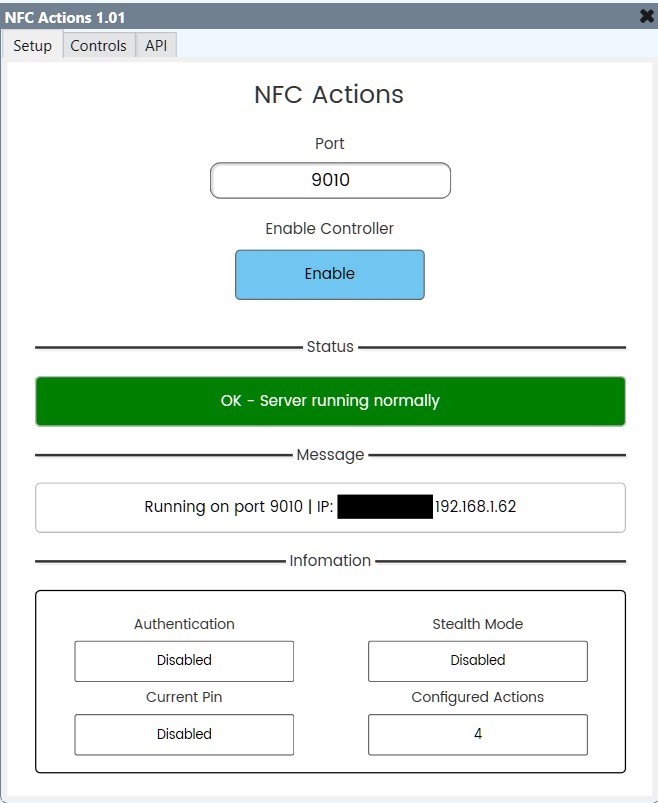Viewport: 658px width, 803px height.
Task: Click the OK - Server running normally message
Action: (330, 400)
